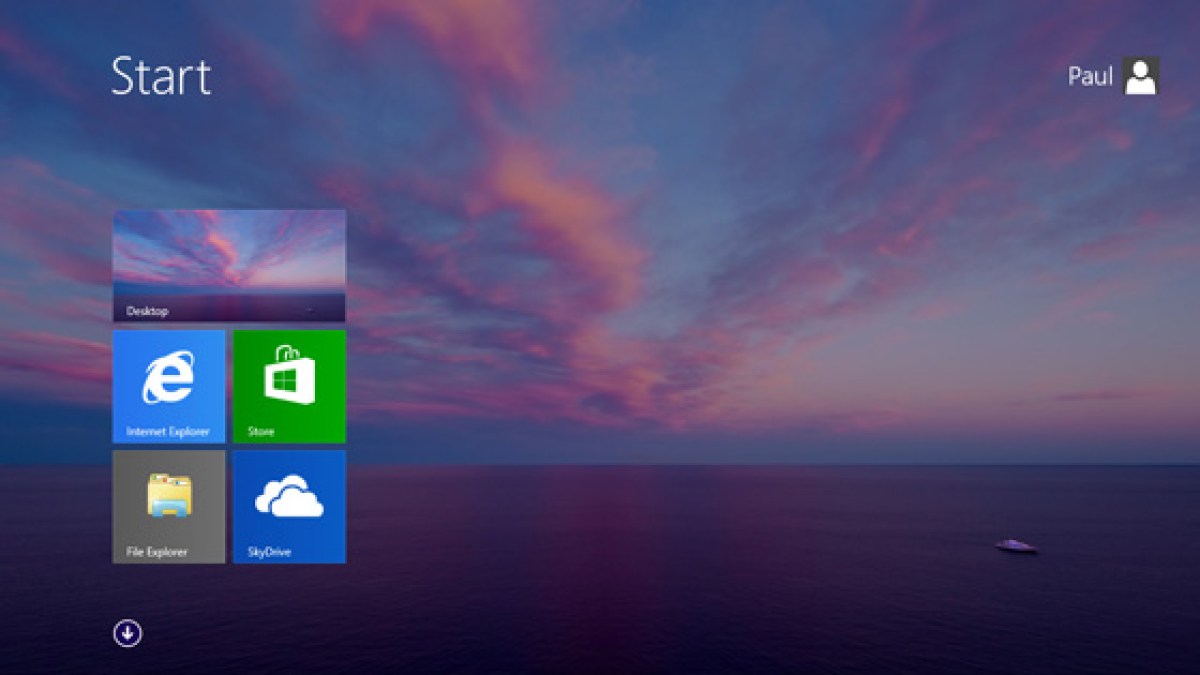Launch the blue Internet Explorer tile
Screen dimensions: 1200x675
click(169, 386)
